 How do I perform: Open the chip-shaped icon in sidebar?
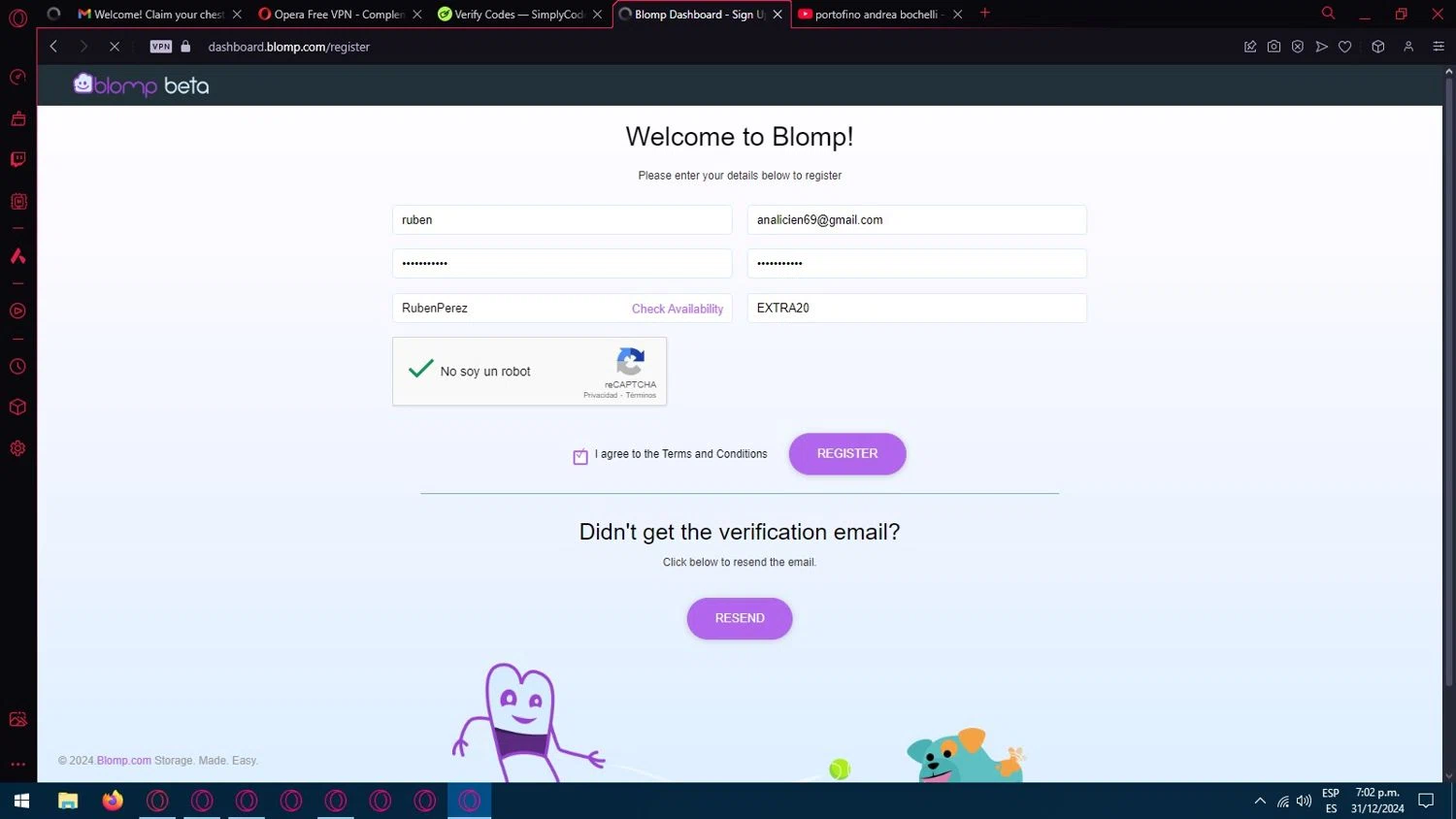[17, 201]
